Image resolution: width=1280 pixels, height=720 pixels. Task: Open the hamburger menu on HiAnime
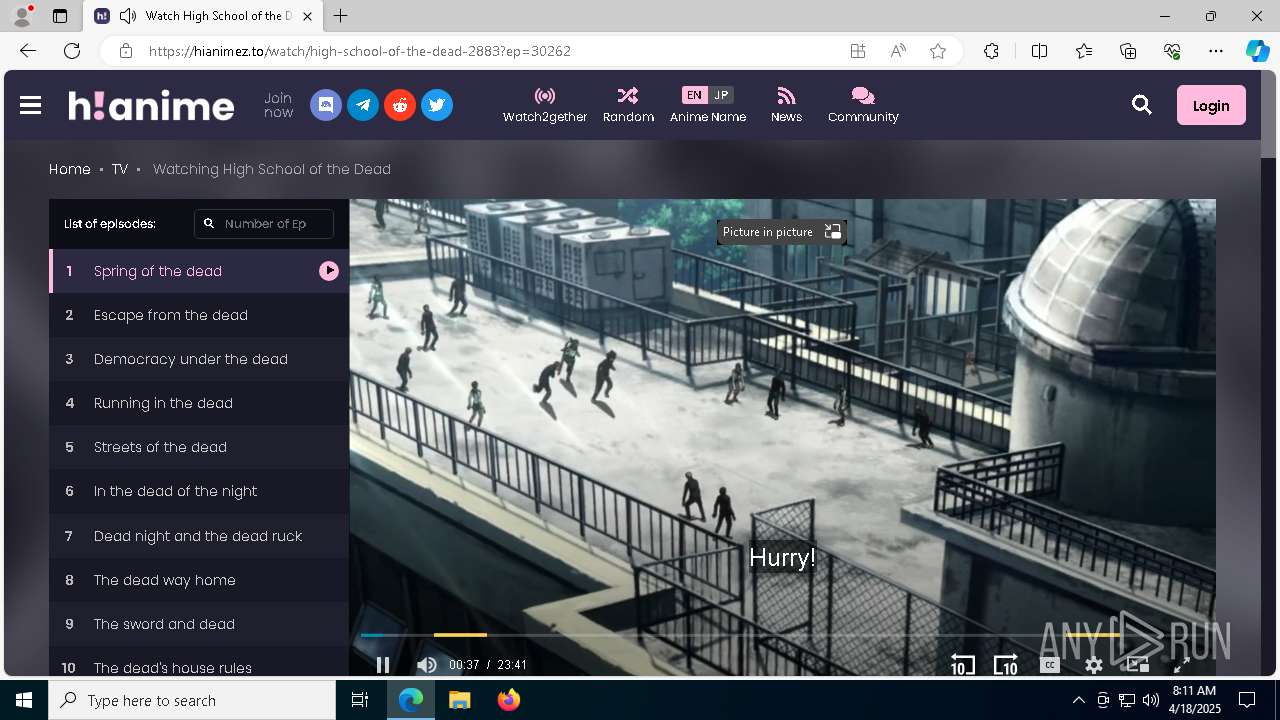pyautogui.click(x=30, y=105)
